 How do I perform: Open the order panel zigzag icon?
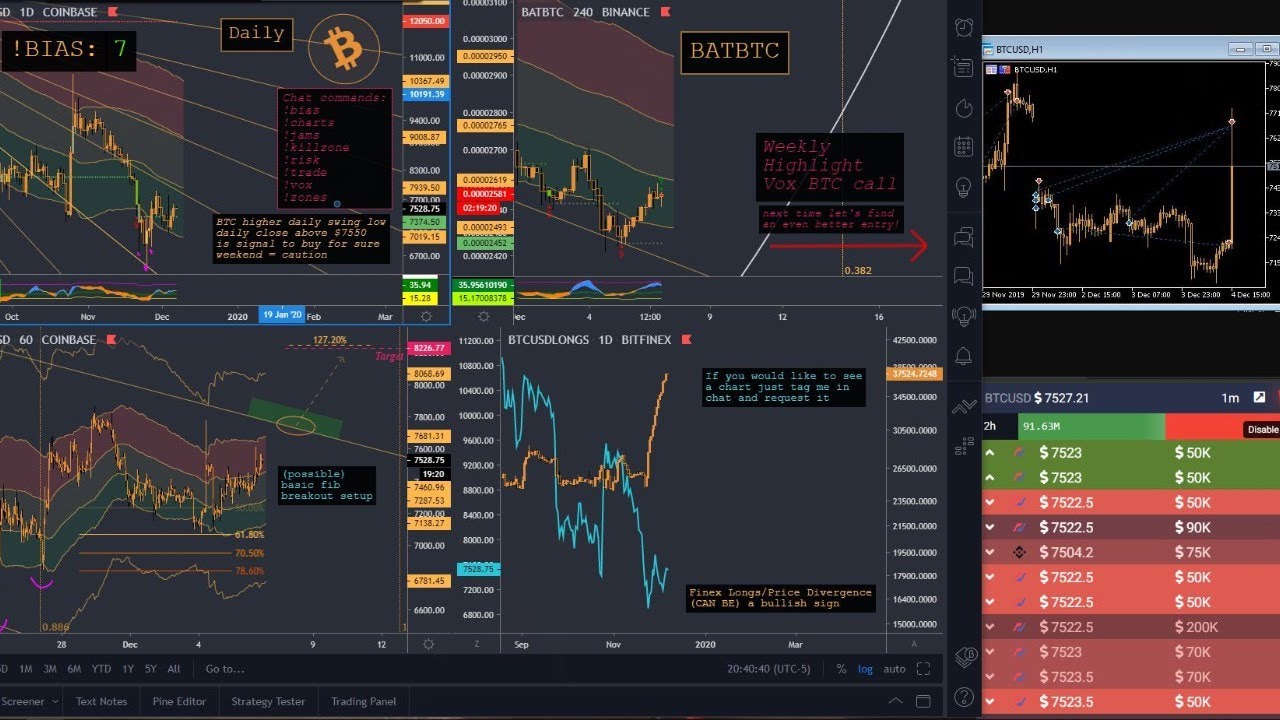pyautogui.click(x=964, y=407)
